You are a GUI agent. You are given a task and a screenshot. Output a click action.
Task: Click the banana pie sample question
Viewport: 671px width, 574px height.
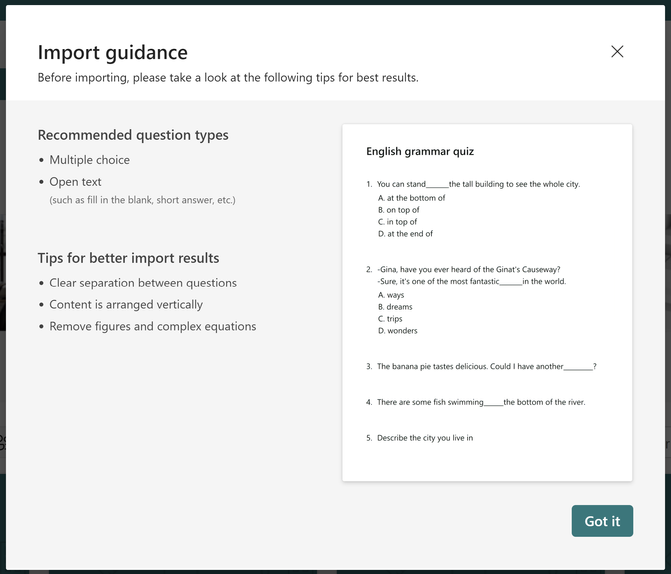click(x=486, y=367)
